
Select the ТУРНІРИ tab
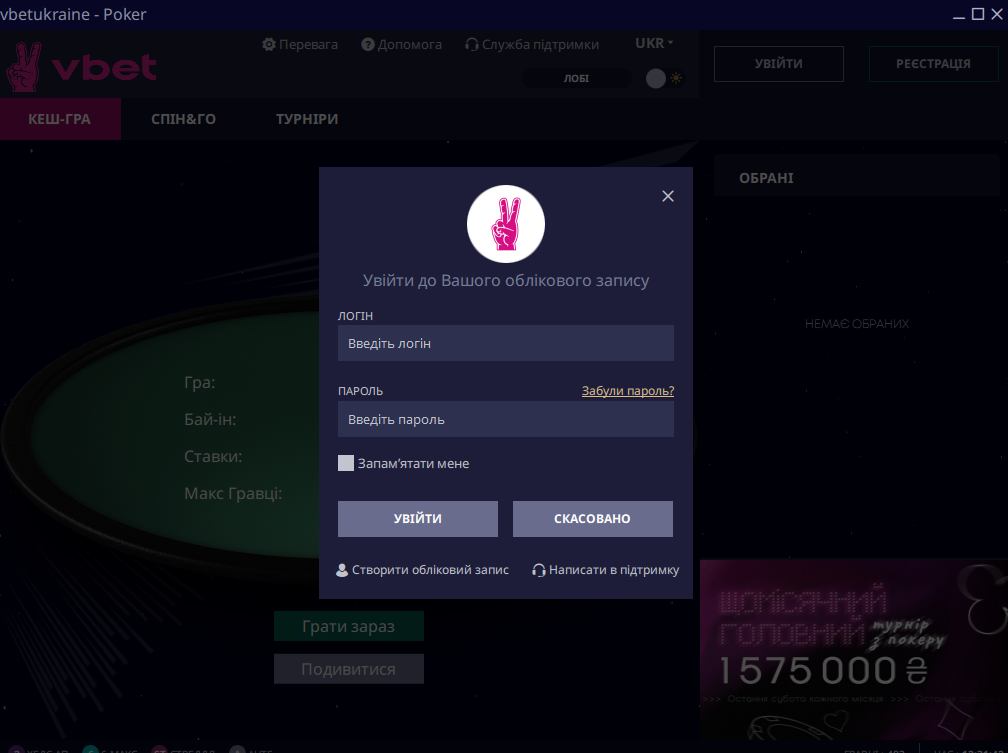click(x=307, y=119)
